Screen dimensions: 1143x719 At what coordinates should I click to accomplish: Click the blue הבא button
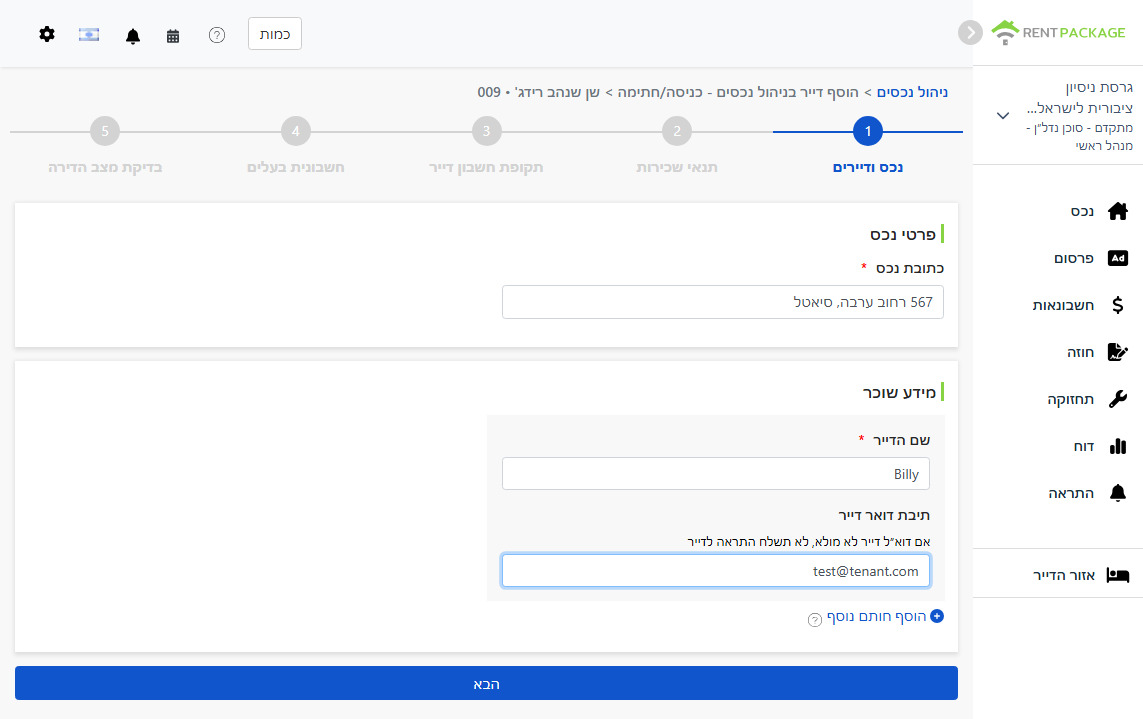[x=486, y=683]
